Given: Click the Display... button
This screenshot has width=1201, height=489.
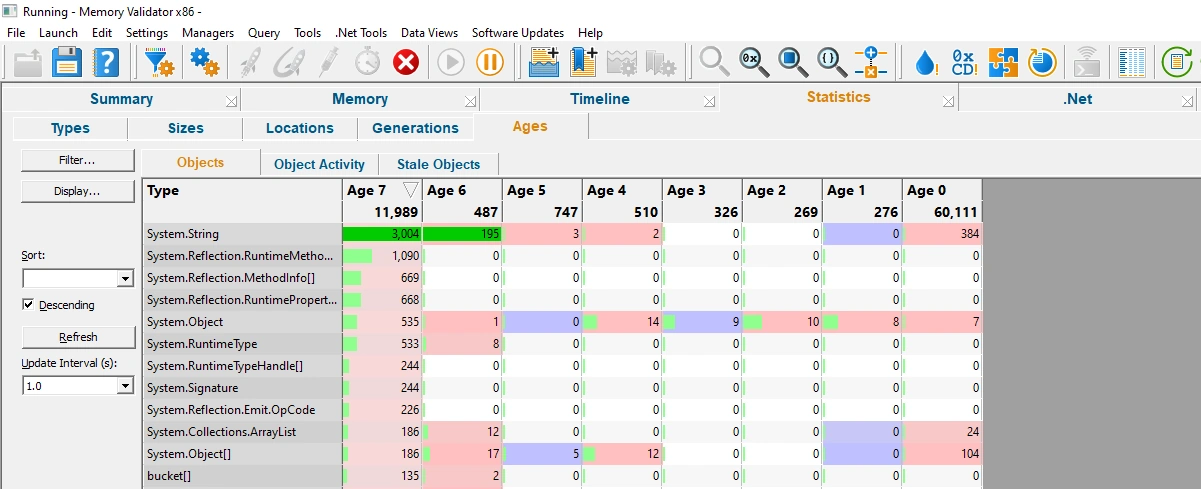Looking at the screenshot, I should pos(77,191).
